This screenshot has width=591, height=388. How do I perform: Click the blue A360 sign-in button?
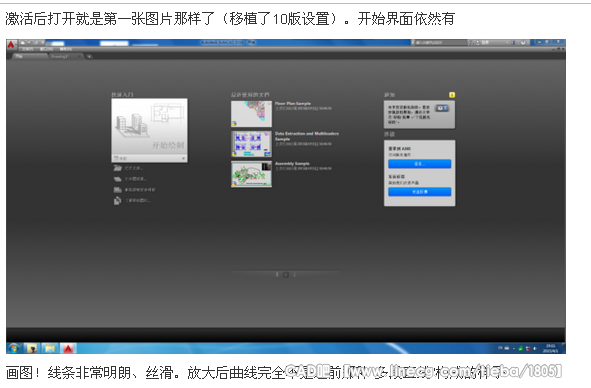(x=420, y=164)
